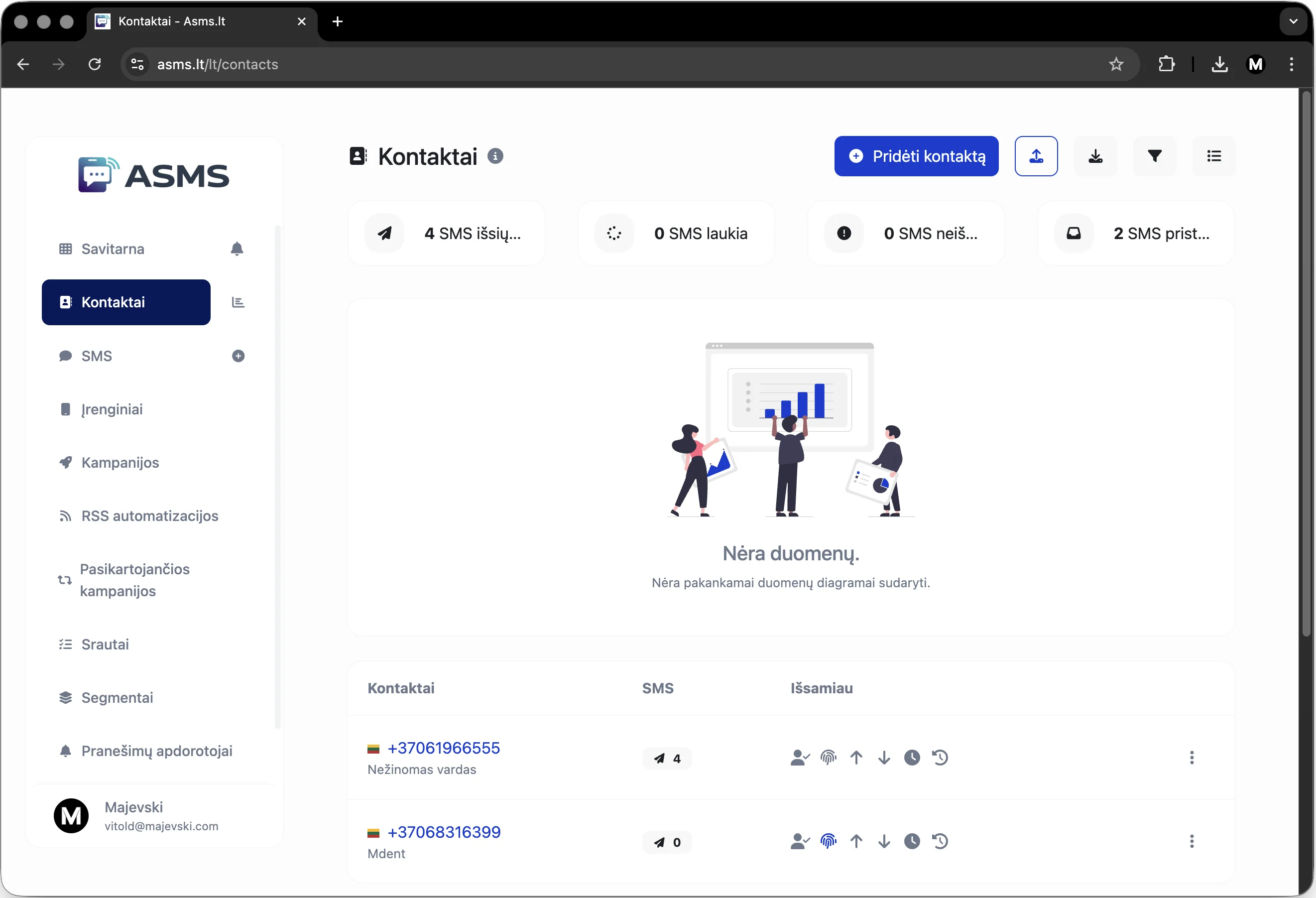This screenshot has width=1316, height=898.
Task: Click the info tooltip beside Kontaktai heading
Action: click(x=496, y=156)
